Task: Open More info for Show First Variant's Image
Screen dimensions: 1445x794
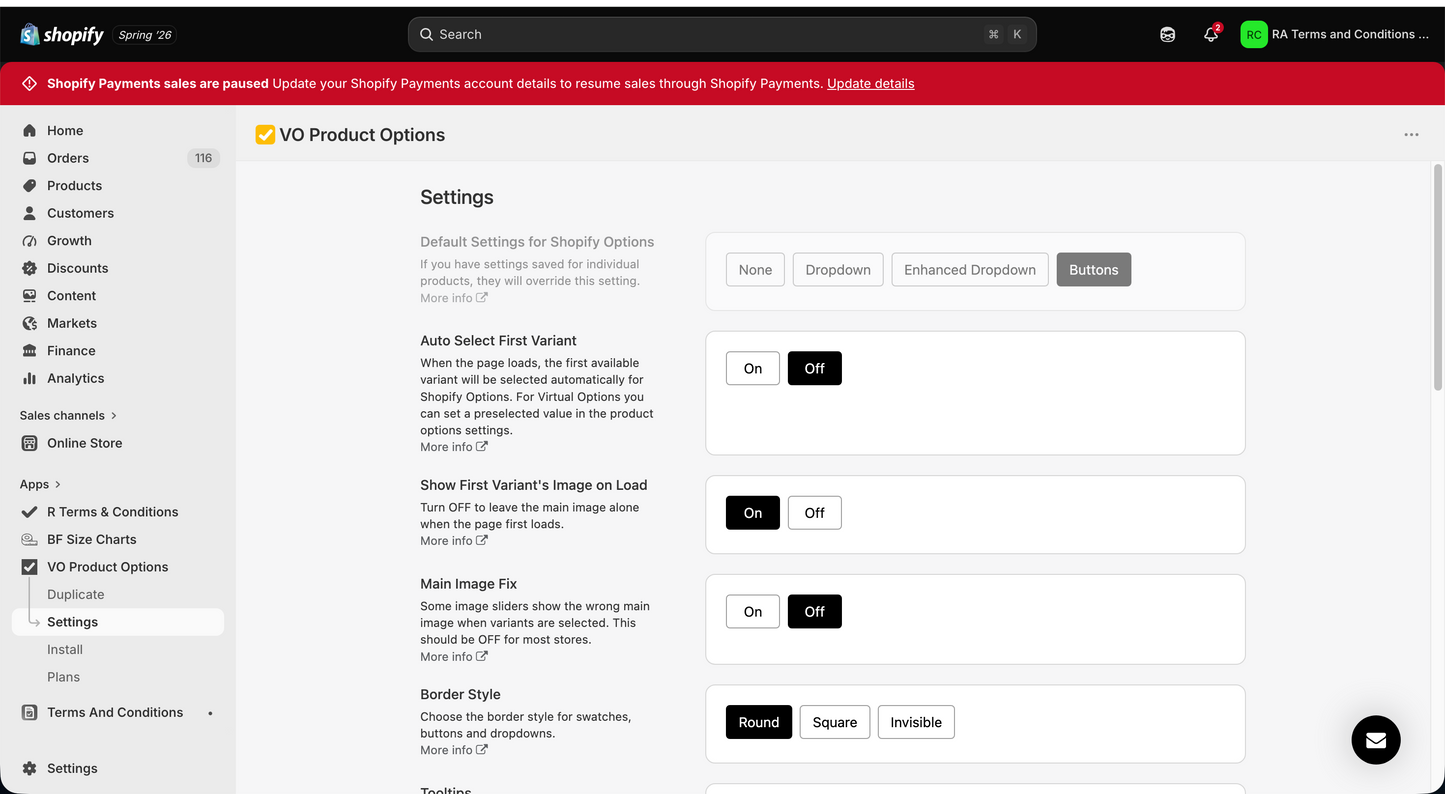Action: [x=454, y=541]
